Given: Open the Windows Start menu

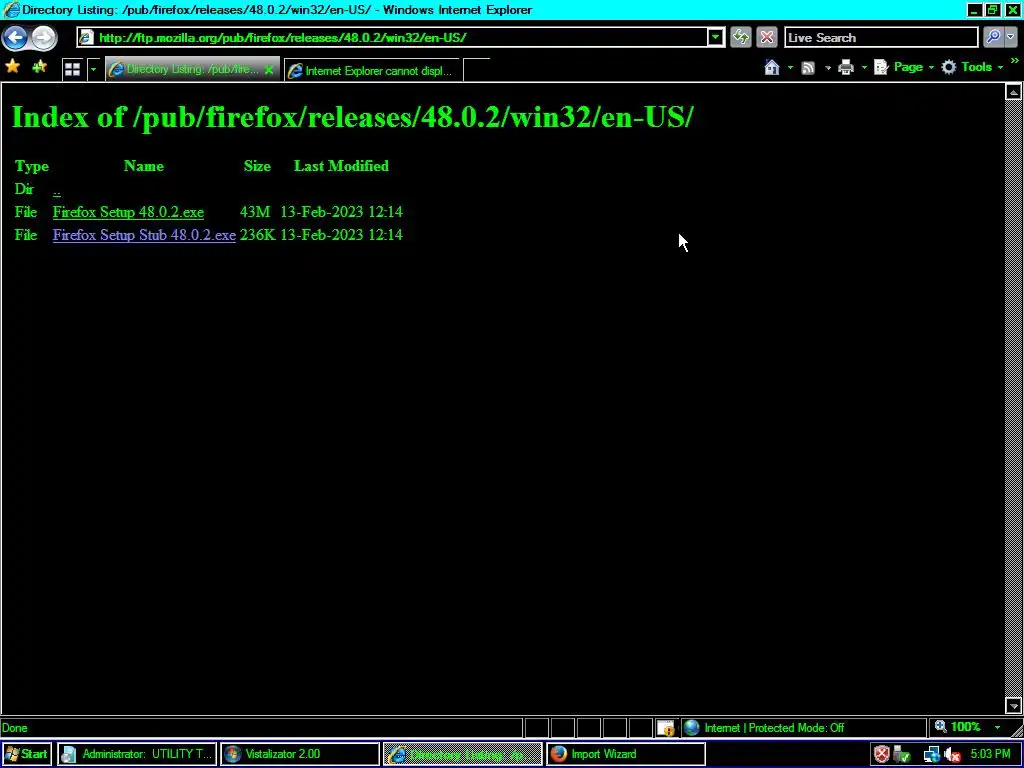Looking at the screenshot, I should (25, 754).
